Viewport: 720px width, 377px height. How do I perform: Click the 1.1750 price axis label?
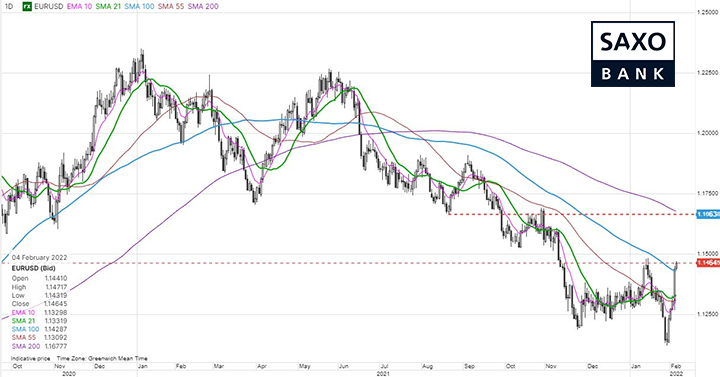click(708, 193)
